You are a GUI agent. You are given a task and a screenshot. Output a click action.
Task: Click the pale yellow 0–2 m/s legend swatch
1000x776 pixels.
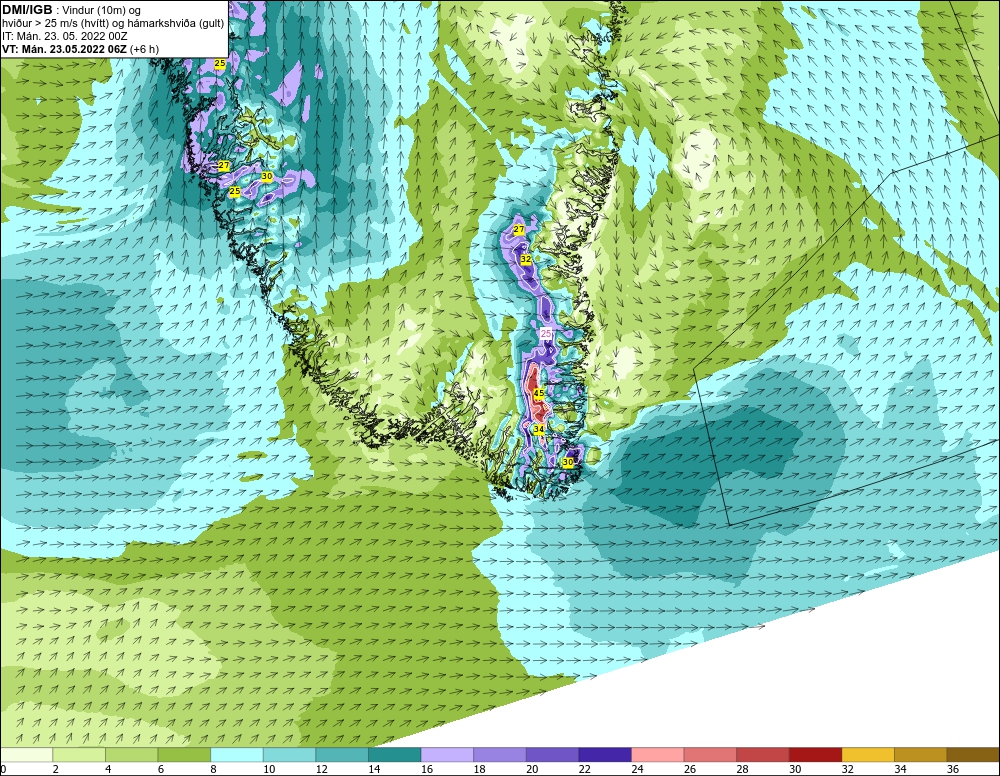point(26,755)
